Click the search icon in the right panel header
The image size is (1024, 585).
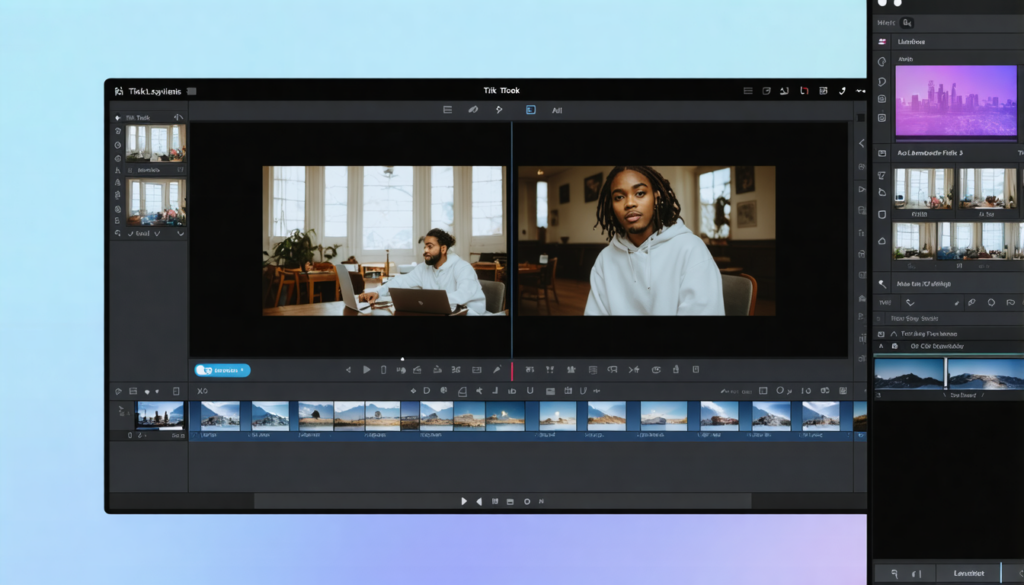coord(907,22)
